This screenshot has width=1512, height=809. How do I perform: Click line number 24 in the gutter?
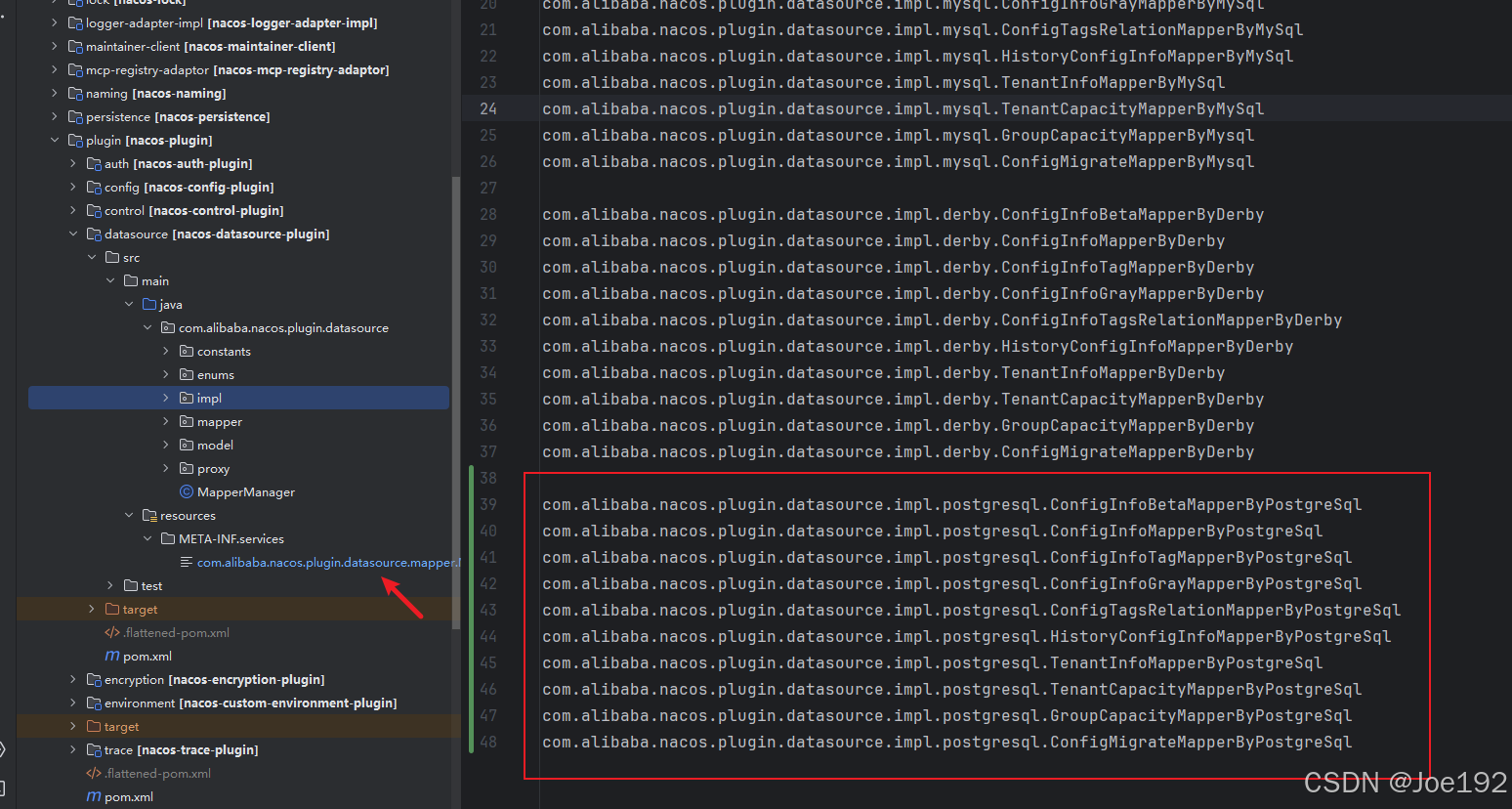pos(488,108)
